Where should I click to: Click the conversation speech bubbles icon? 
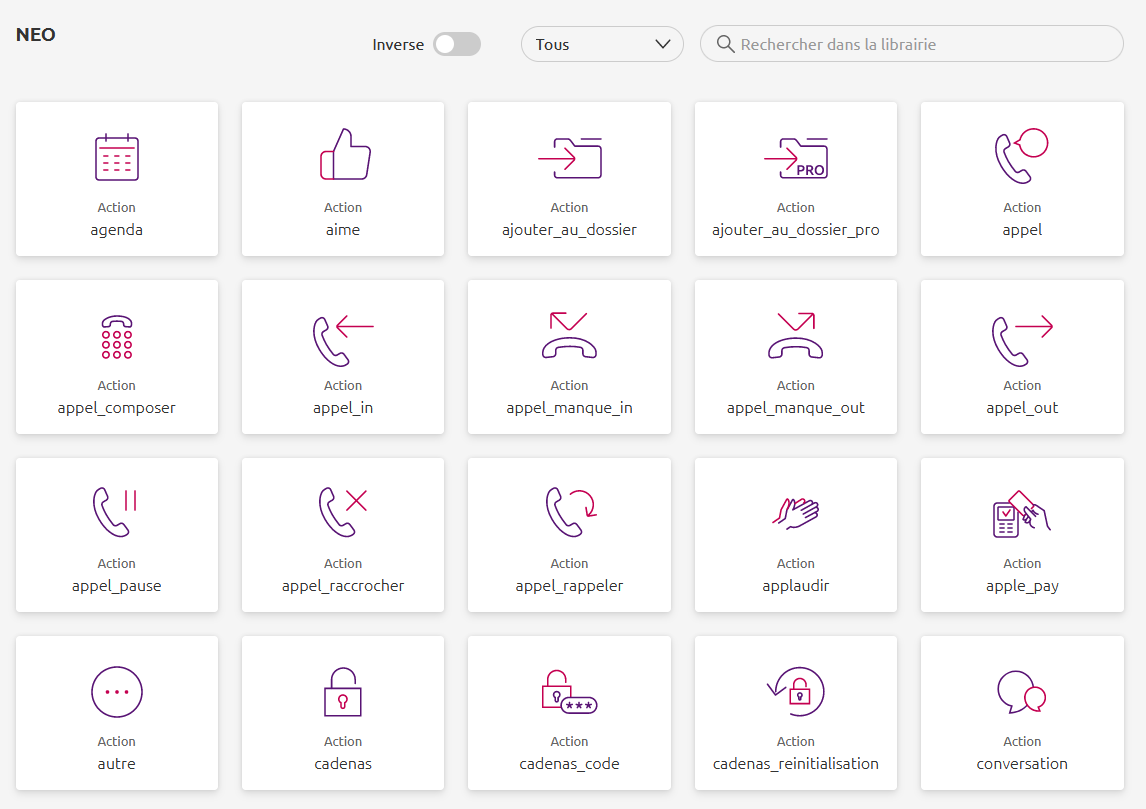(1022, 692)
